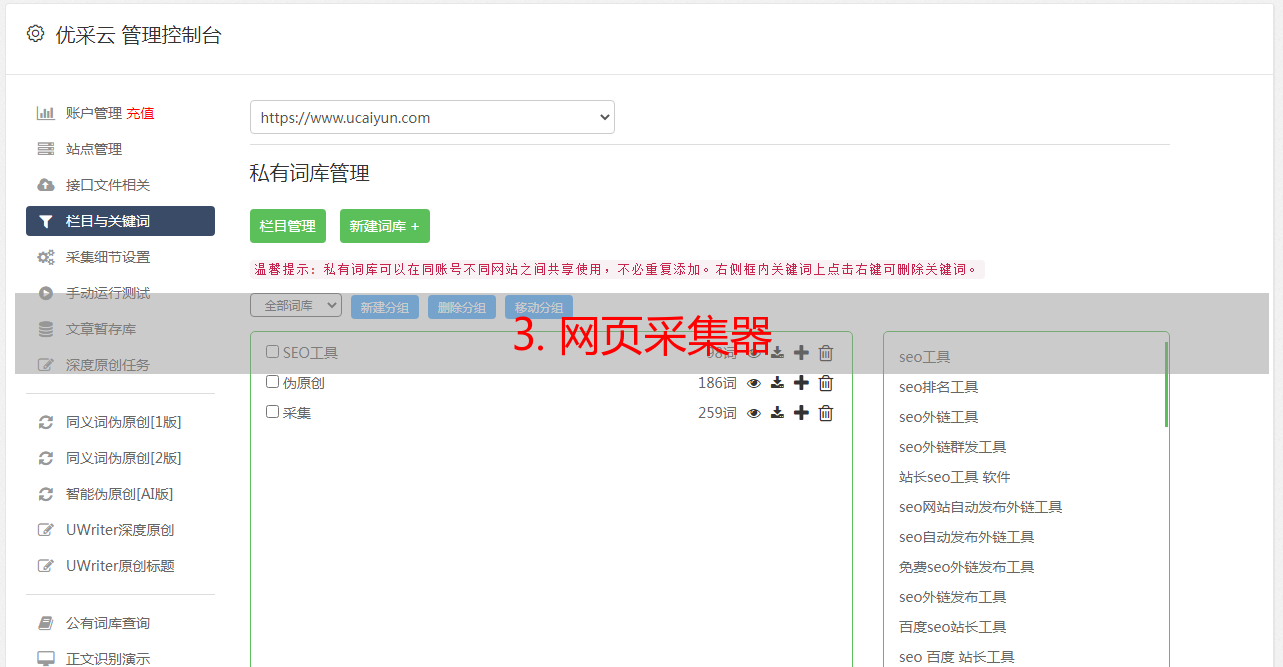Click the edit icon for UWriter深度原创
This screenshot has height=667, width=1283.
pos(46,530)
